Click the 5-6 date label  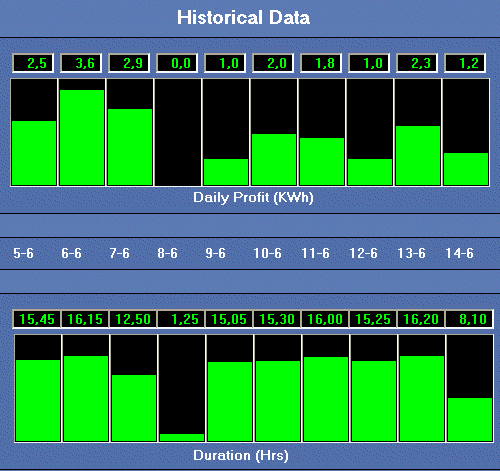point(23,253)
